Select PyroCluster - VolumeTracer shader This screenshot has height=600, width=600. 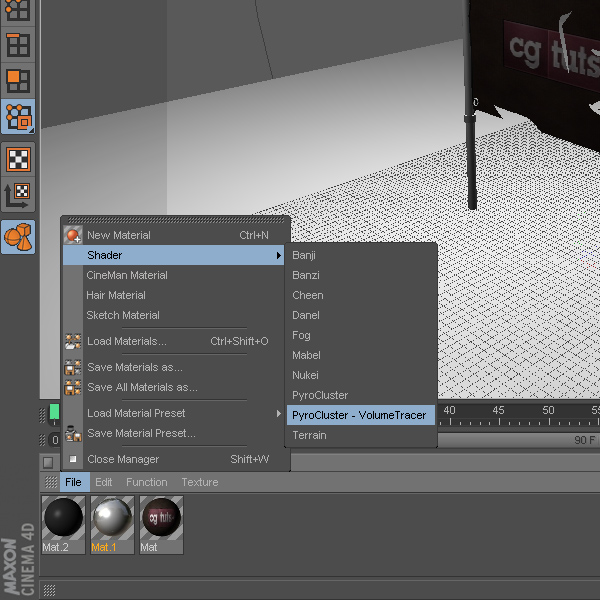(x=361, y=415)
